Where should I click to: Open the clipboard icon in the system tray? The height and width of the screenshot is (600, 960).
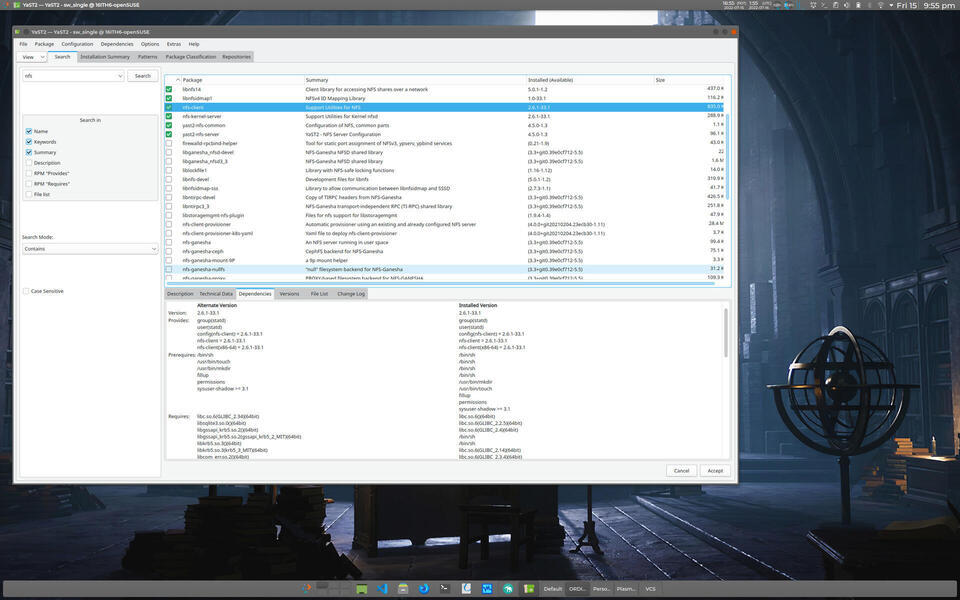(835, 6)
